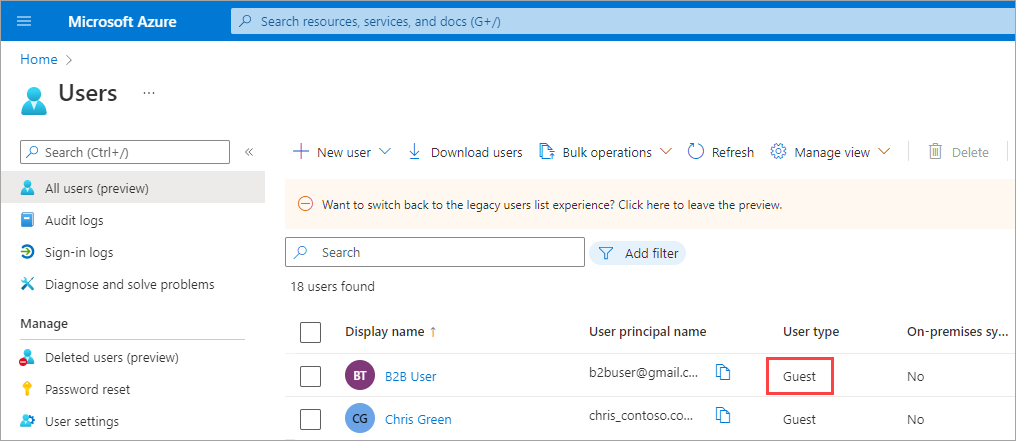The height and width of the screenshot is (441, 1016).
Task: Open the Azure portal hamburger menu
Action: (x=24, y=21)
